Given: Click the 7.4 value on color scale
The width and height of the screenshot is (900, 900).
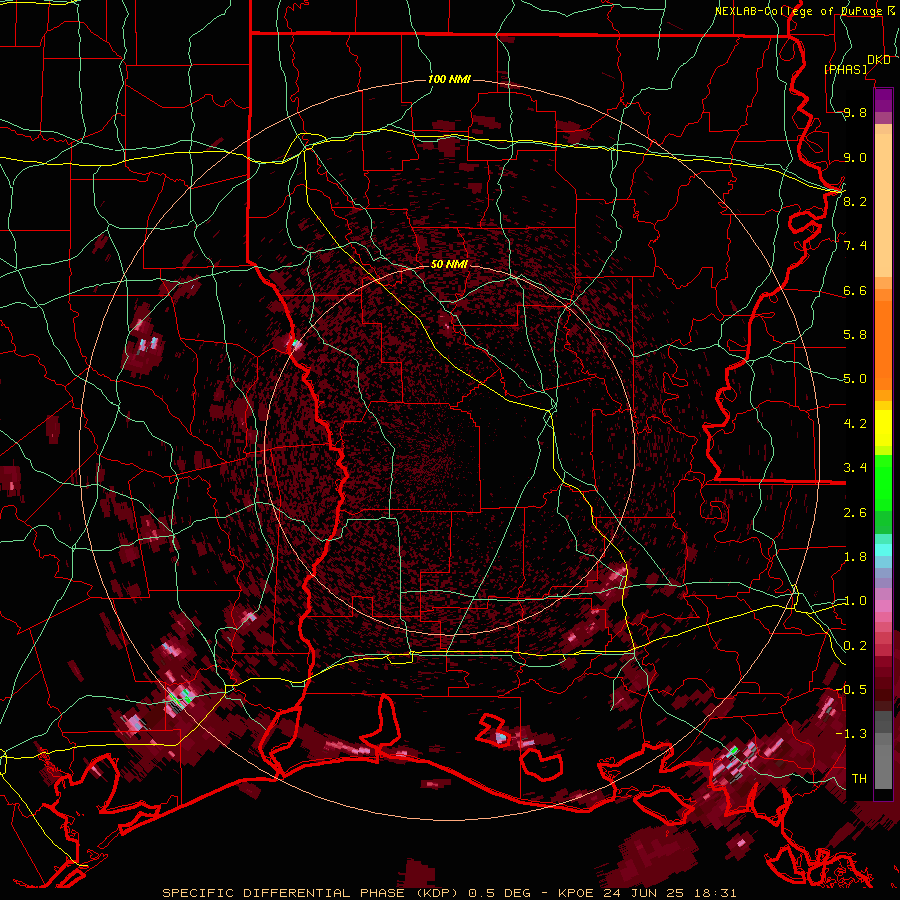Looking at the screenshot, I should tap(855, 246).
